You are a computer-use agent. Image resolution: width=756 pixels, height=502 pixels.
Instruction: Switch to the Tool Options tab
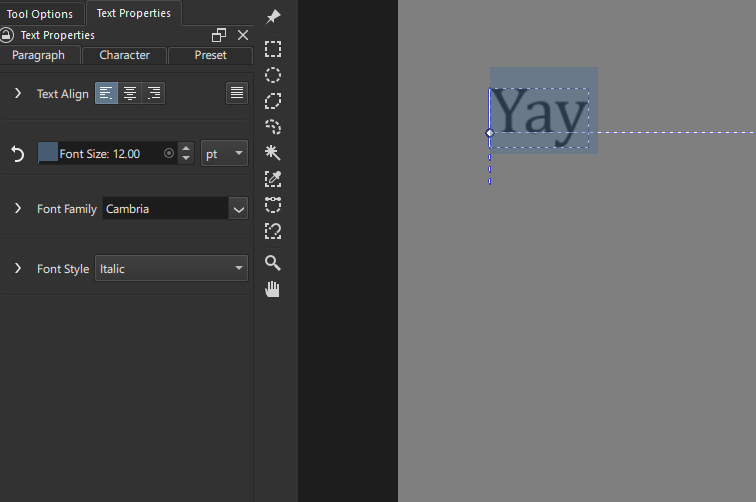pos(40,14)
